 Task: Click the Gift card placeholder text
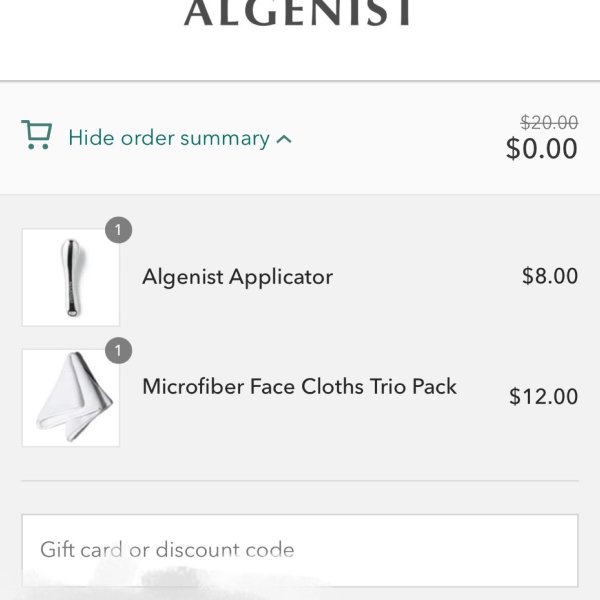click(167, 549)
